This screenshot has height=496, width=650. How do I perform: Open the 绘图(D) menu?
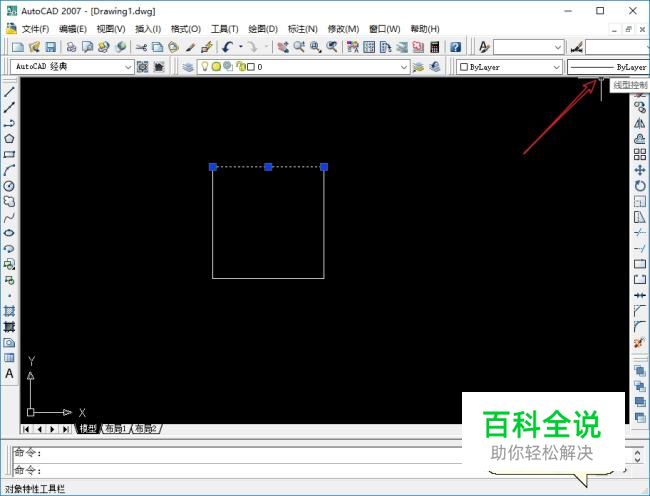[263, 29]
